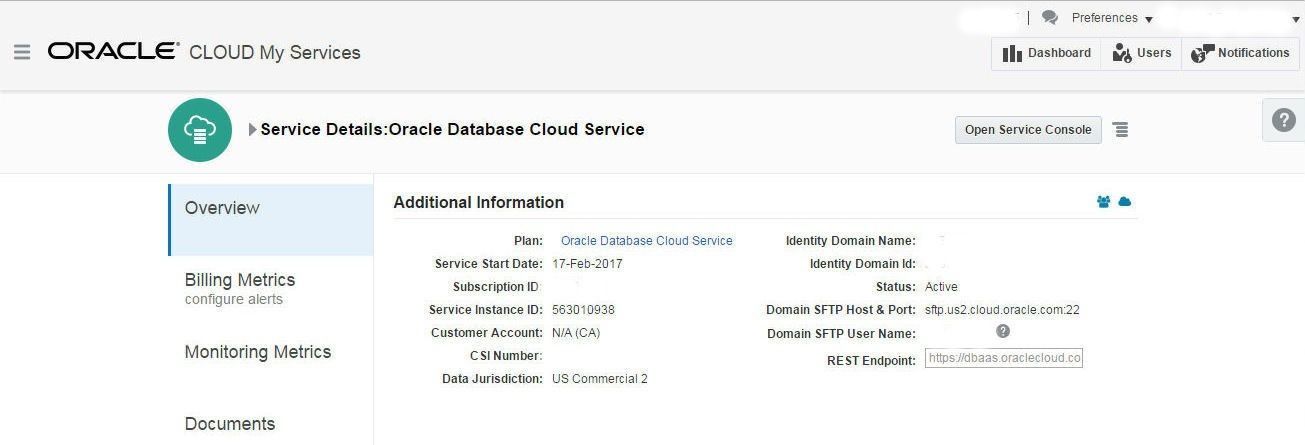
Task: Click configure alerts link
Action: pyautogui.click(x=234, y=299)
